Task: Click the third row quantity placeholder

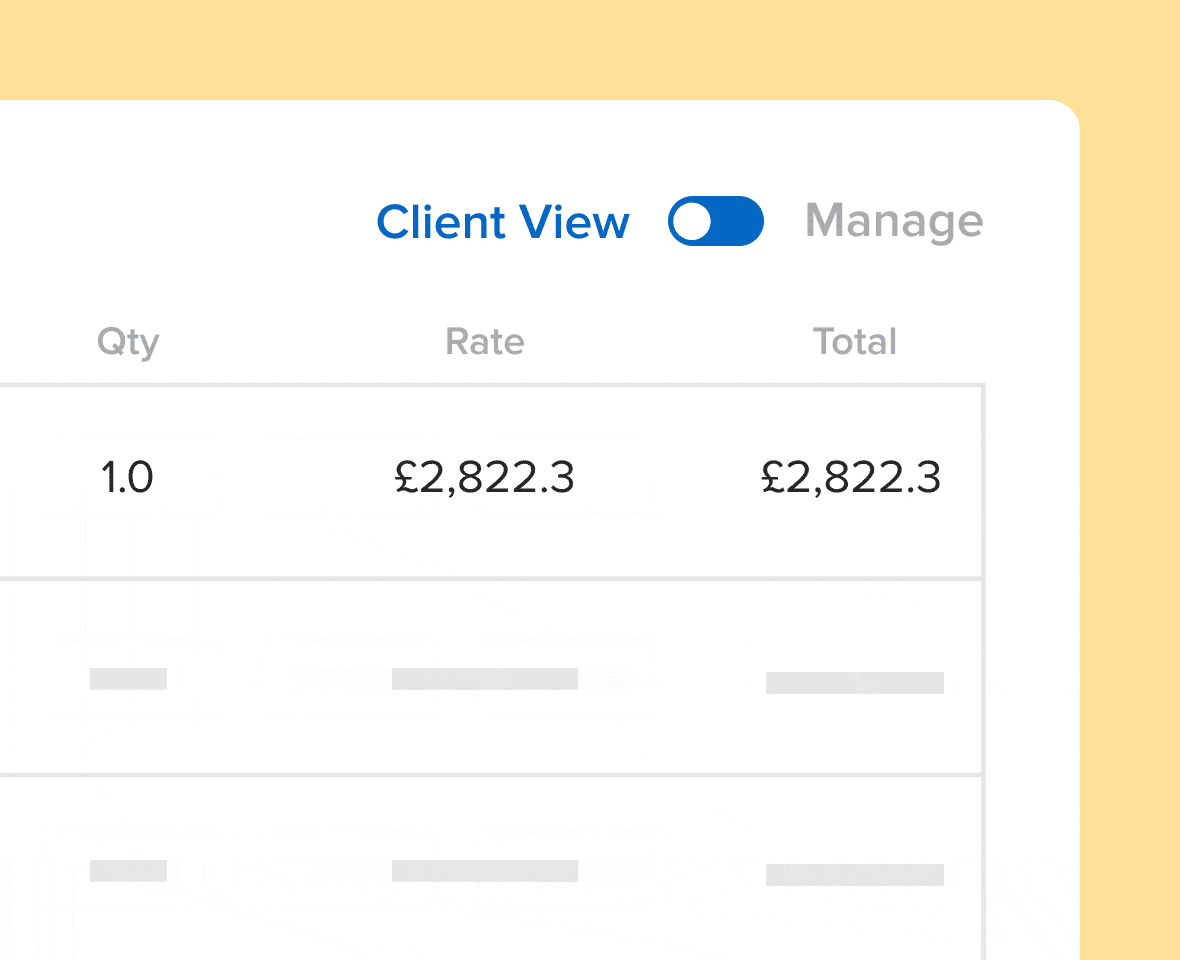Action: (128, 870)
